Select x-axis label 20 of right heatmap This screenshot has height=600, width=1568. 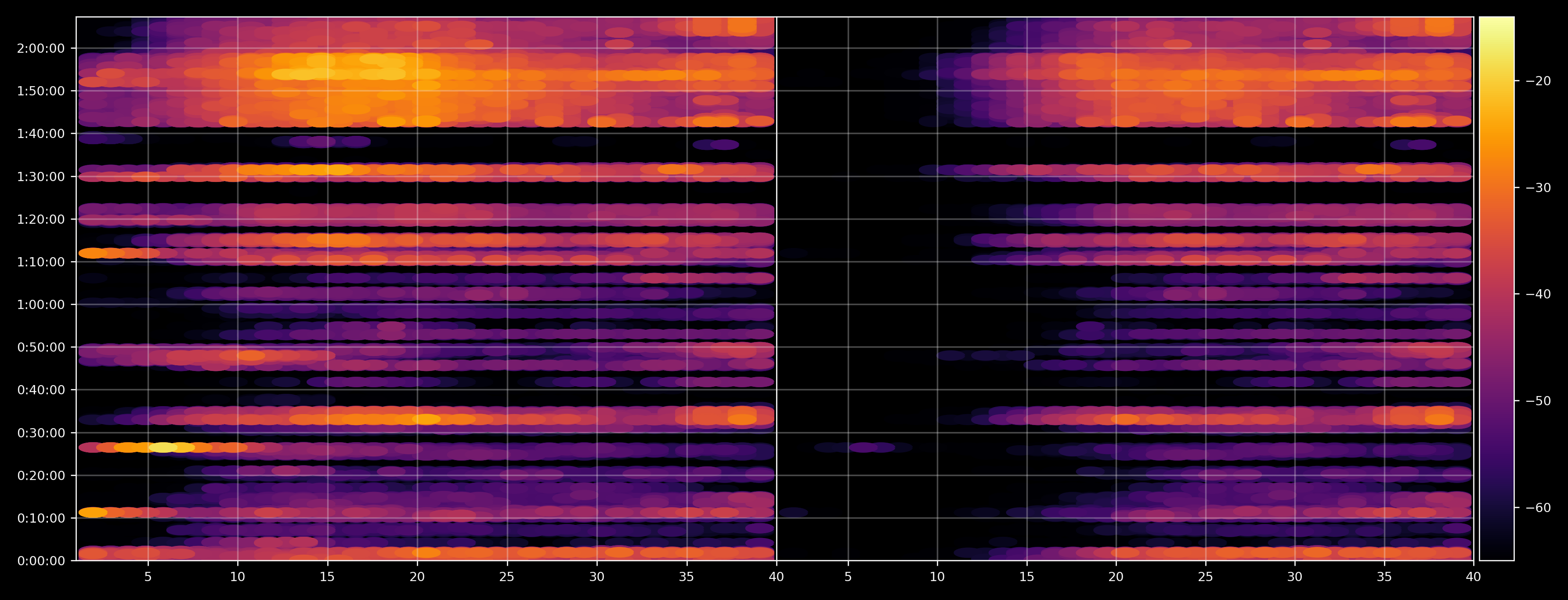click(1116, 577)
